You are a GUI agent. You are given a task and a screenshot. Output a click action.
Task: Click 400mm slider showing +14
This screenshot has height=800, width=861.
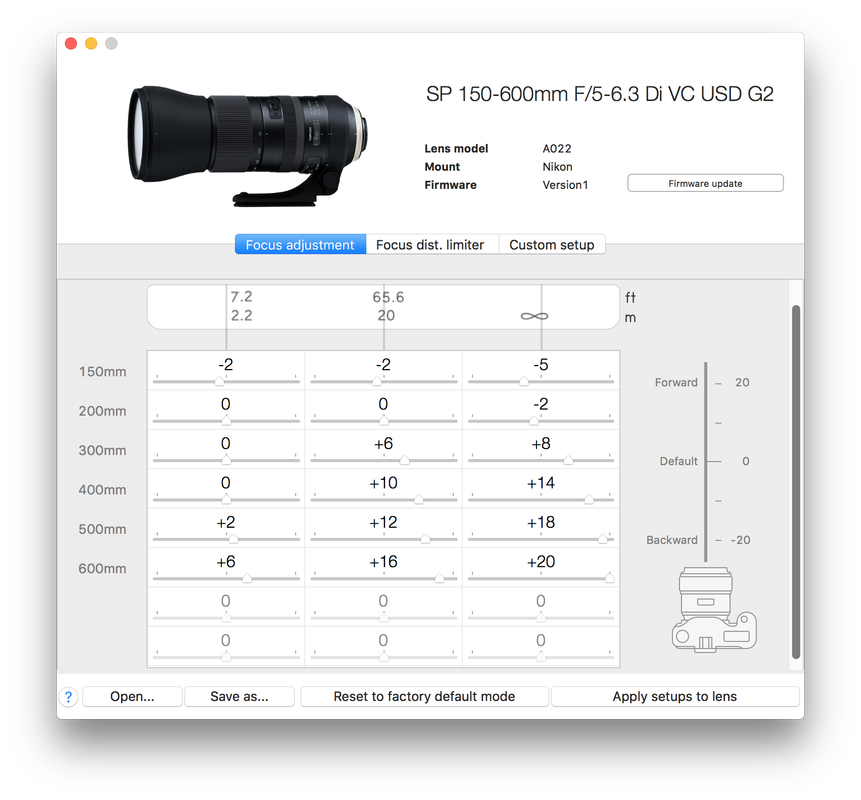[x=541, y=499]
